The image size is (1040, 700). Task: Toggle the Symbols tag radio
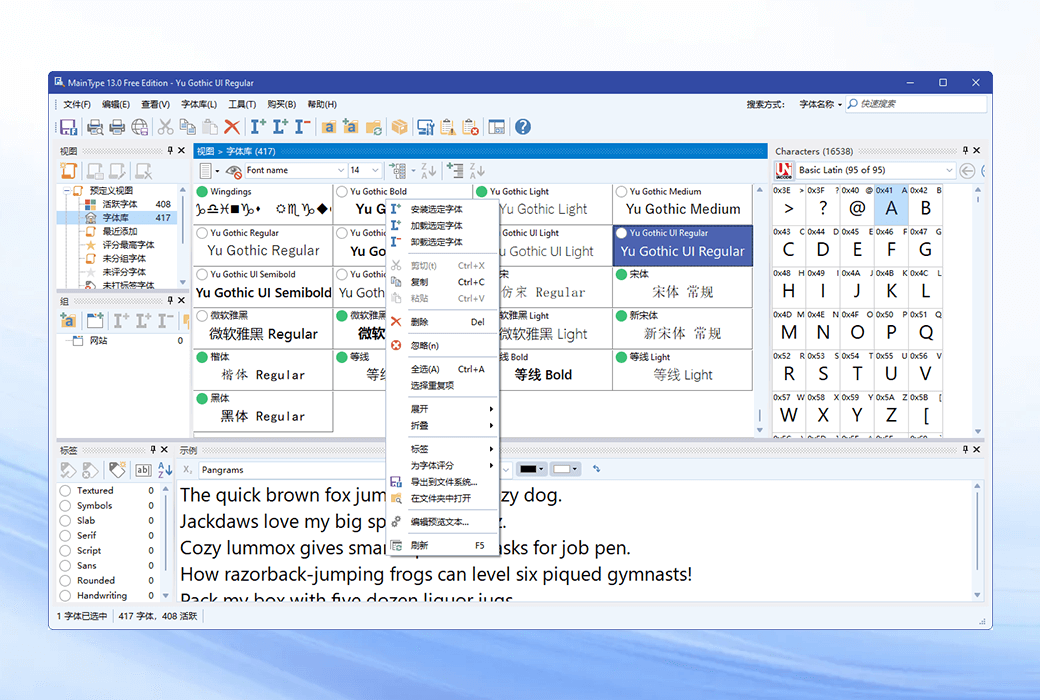tap(65, 506)
